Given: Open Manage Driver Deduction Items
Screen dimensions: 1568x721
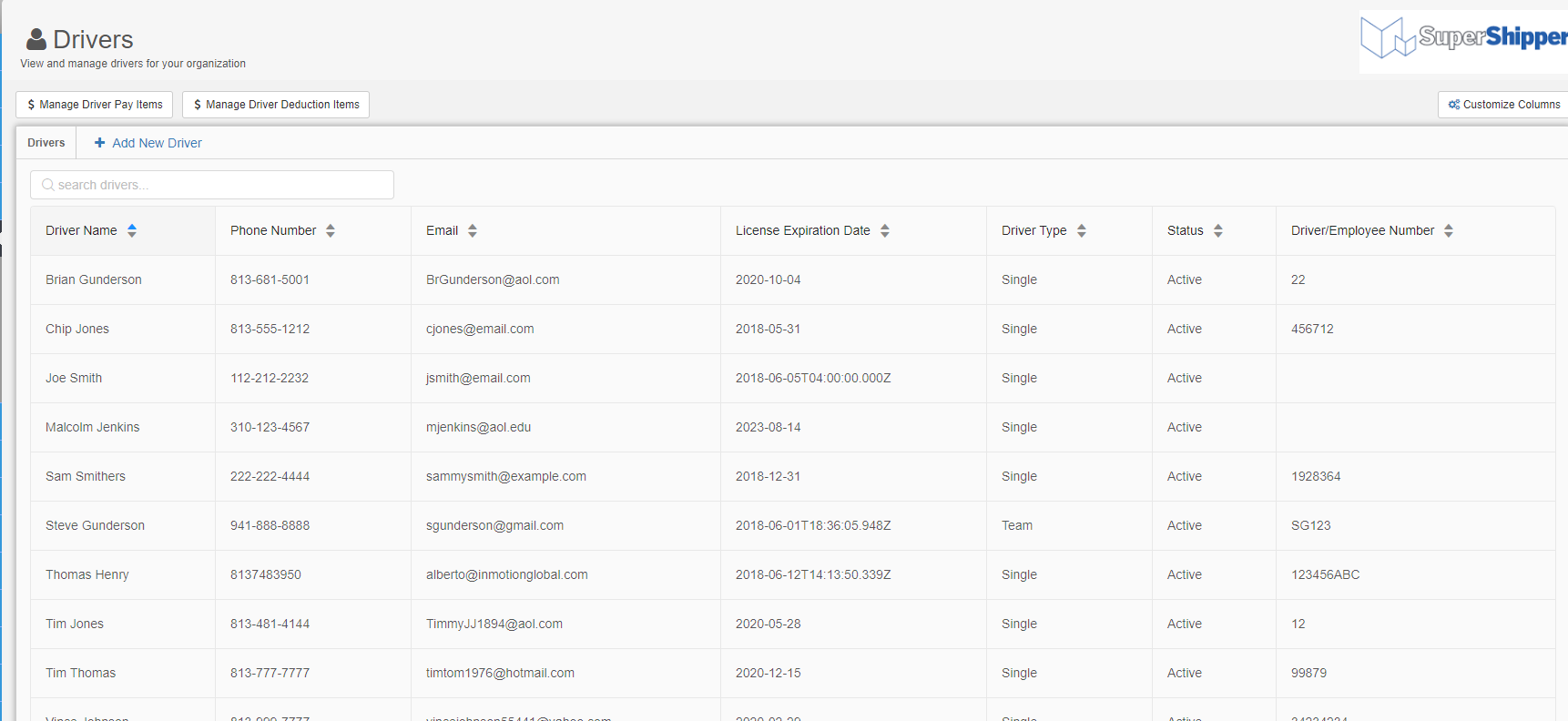Looking at the screenshot, I should pyautogui.click(x=276, y=105).
